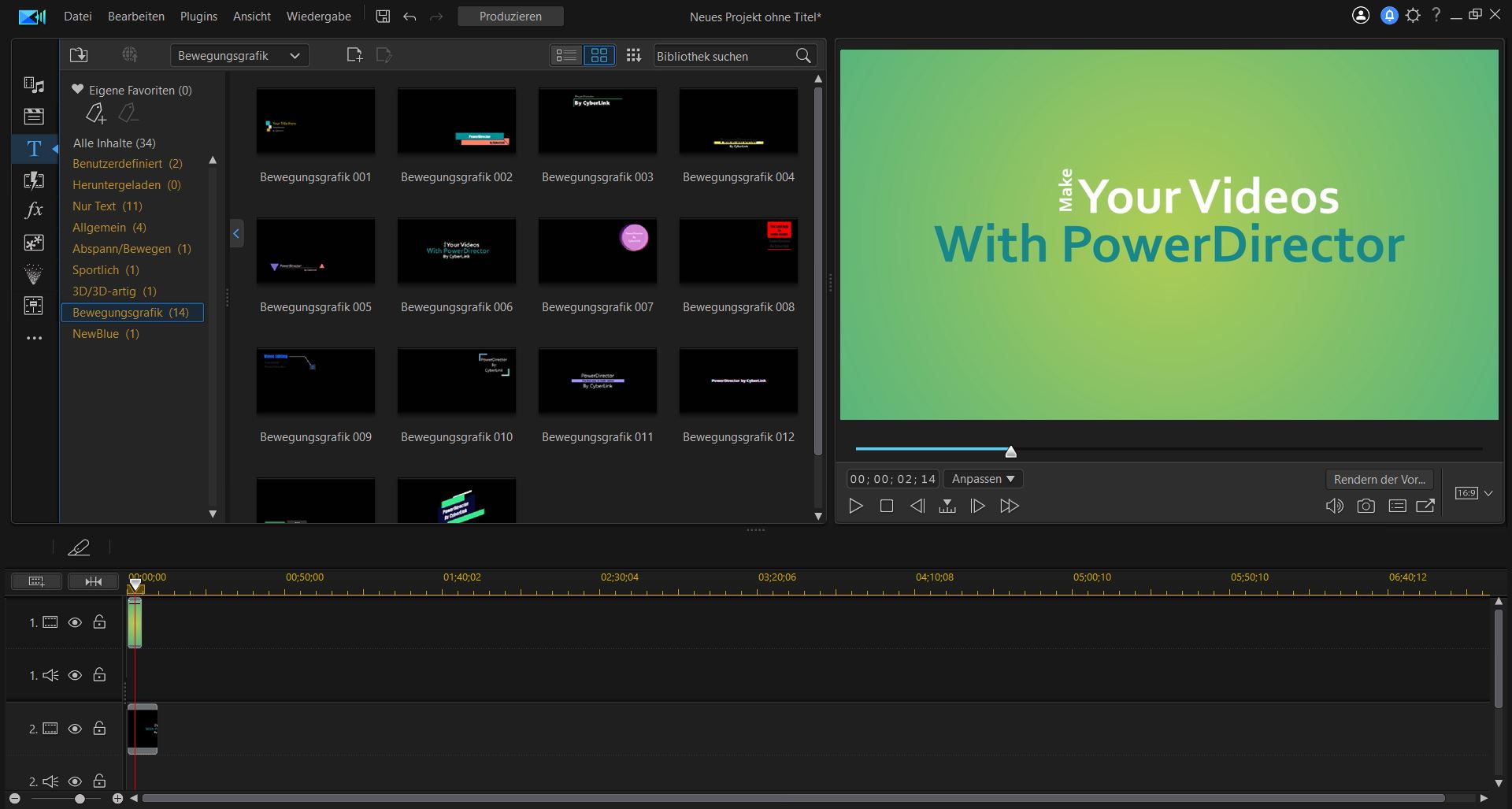Take a preview snapshot with camera icon
Viewport: 1512px width, 809px height.
(1366, 507)
